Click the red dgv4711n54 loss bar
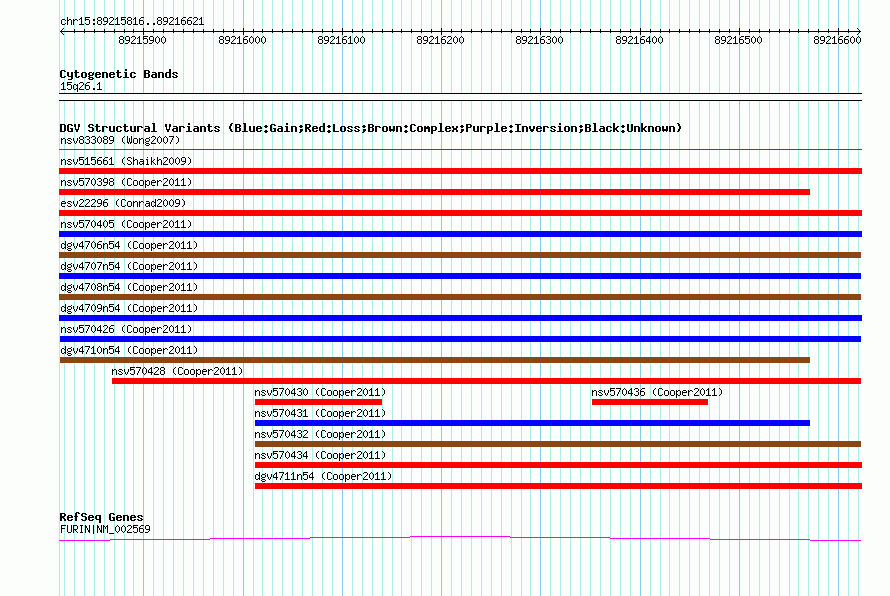The image size is (890, 596). 559,486
